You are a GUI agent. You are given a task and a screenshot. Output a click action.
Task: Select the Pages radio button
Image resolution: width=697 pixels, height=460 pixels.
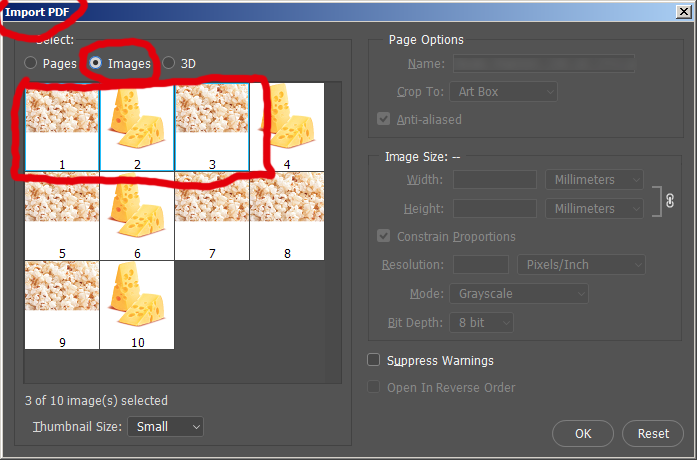coord(32,63)
